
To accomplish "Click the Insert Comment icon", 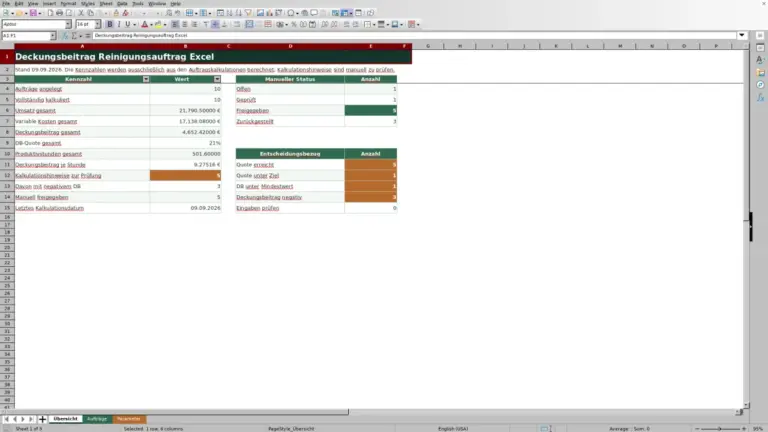I will pyautogui.click(x=314, y=13).
